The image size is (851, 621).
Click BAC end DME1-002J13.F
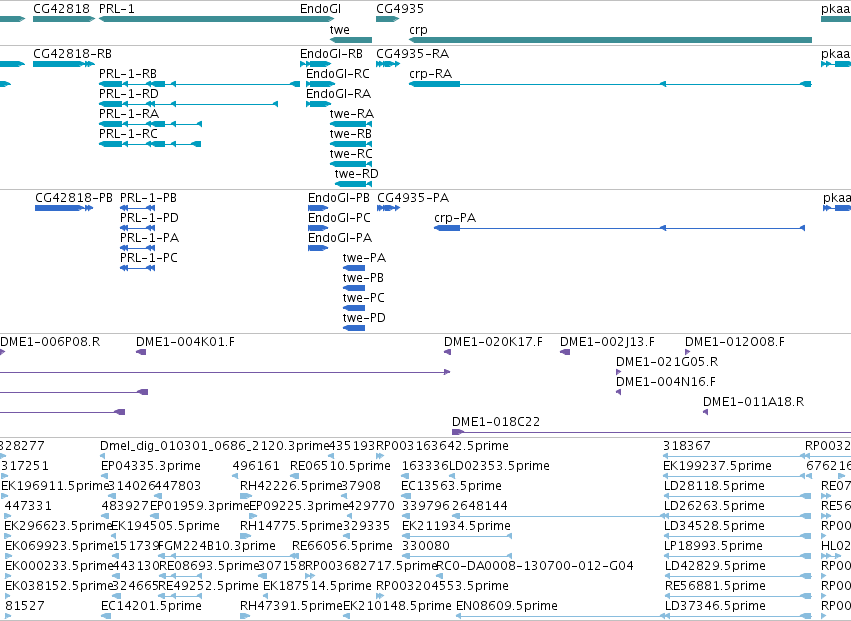[x=607, y=342]
